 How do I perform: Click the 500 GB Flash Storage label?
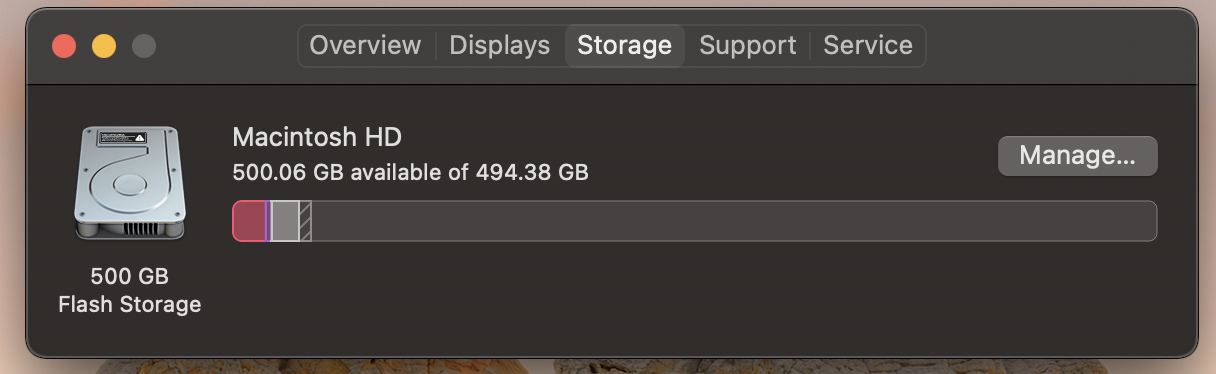tap(130, 290)
